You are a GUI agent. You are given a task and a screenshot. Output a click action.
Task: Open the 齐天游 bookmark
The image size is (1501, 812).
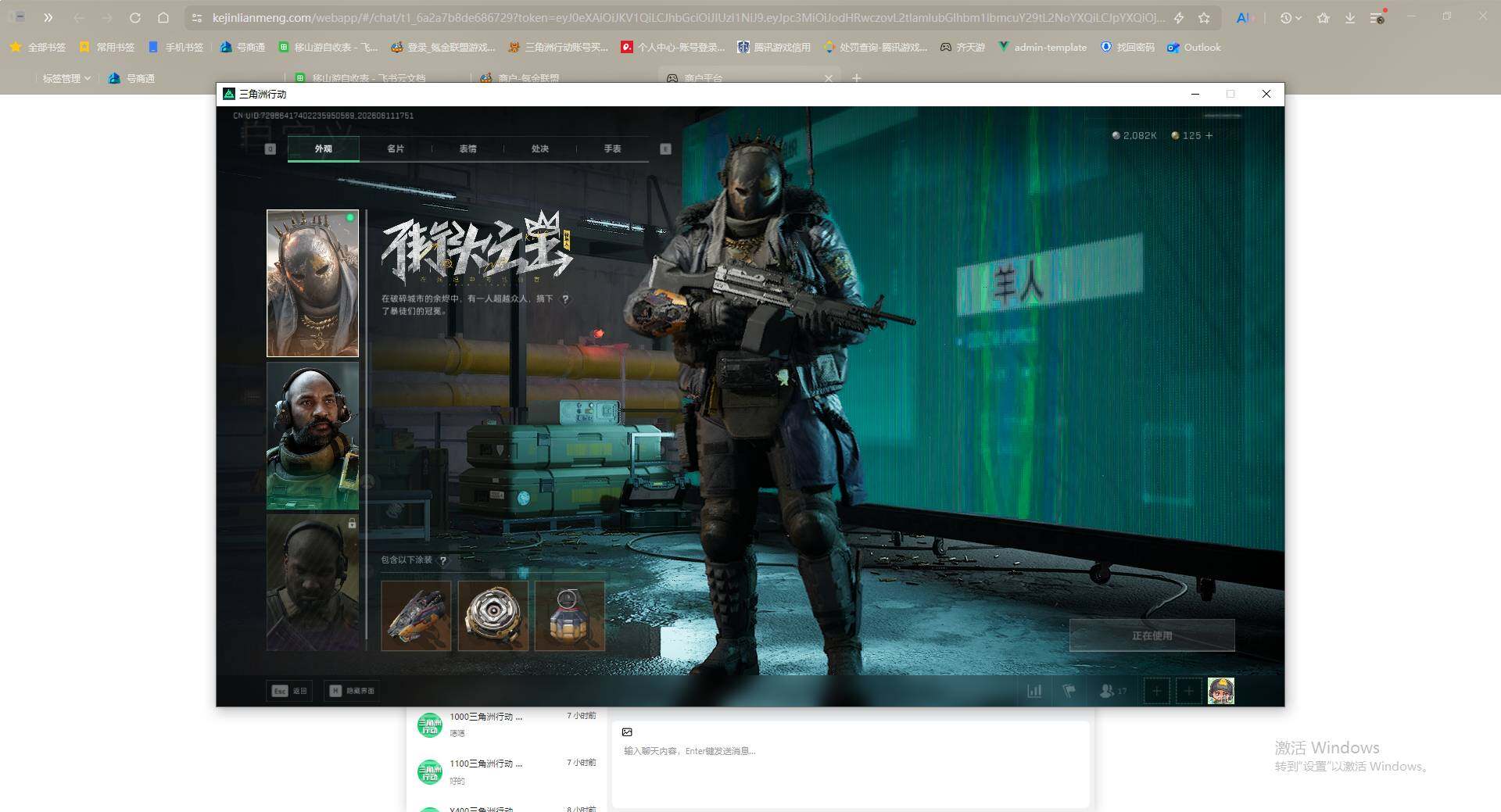pyautogui.click(x=962, y=48)
